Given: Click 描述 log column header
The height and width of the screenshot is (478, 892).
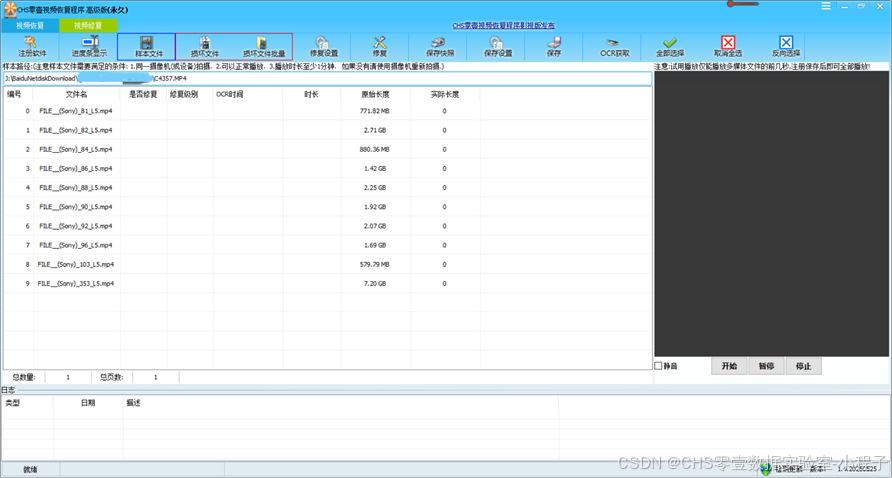Looking at the screenshot, I should 133,403.
